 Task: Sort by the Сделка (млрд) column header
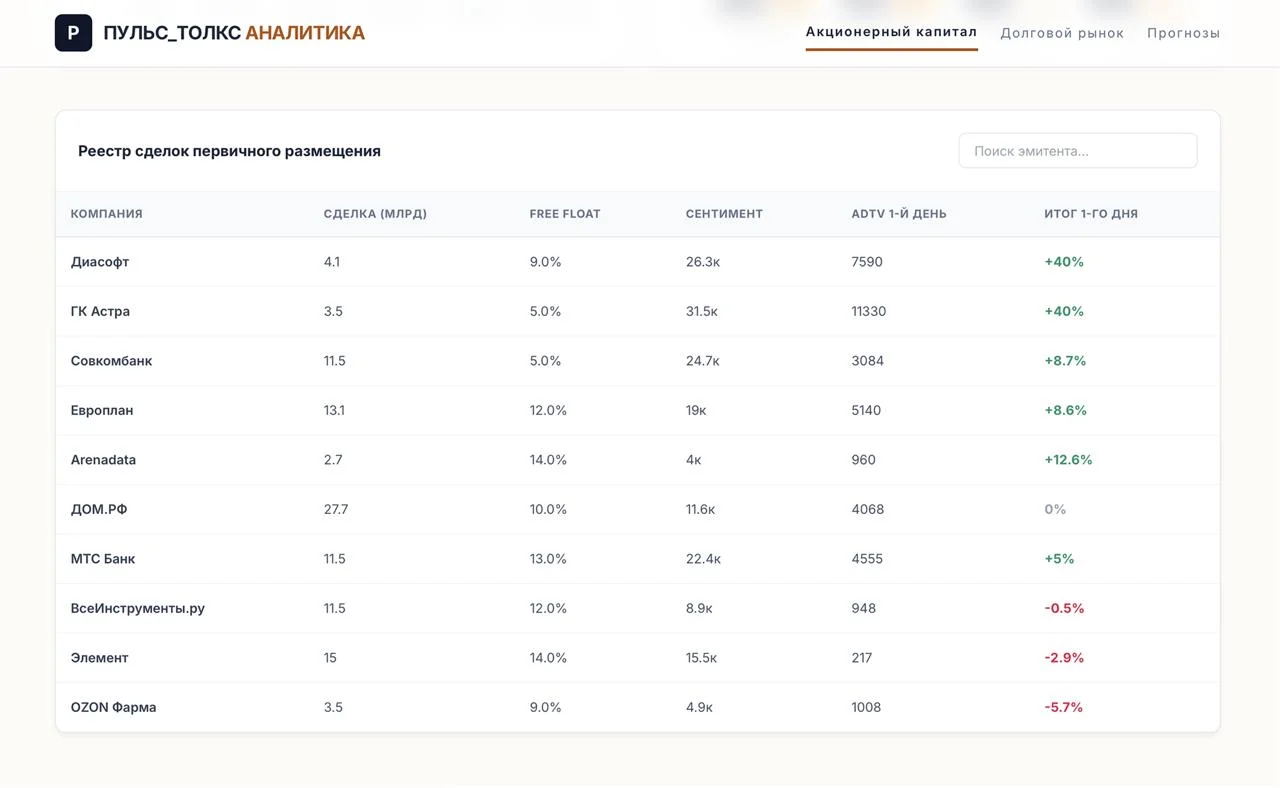pyautogui.click(x=375, y=214)
